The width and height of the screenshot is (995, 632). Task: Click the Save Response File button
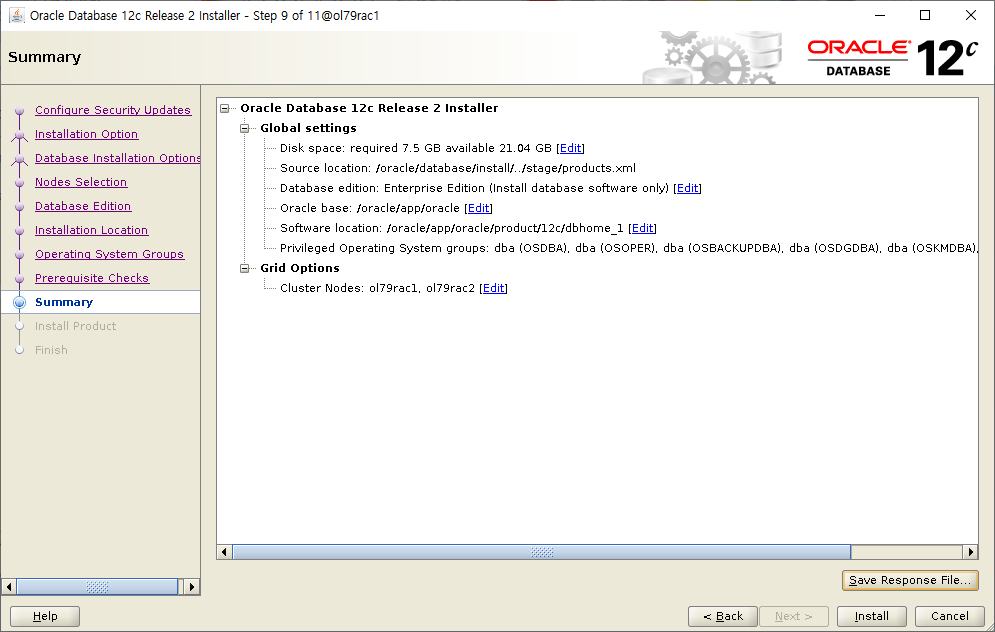tap(910, 580)
